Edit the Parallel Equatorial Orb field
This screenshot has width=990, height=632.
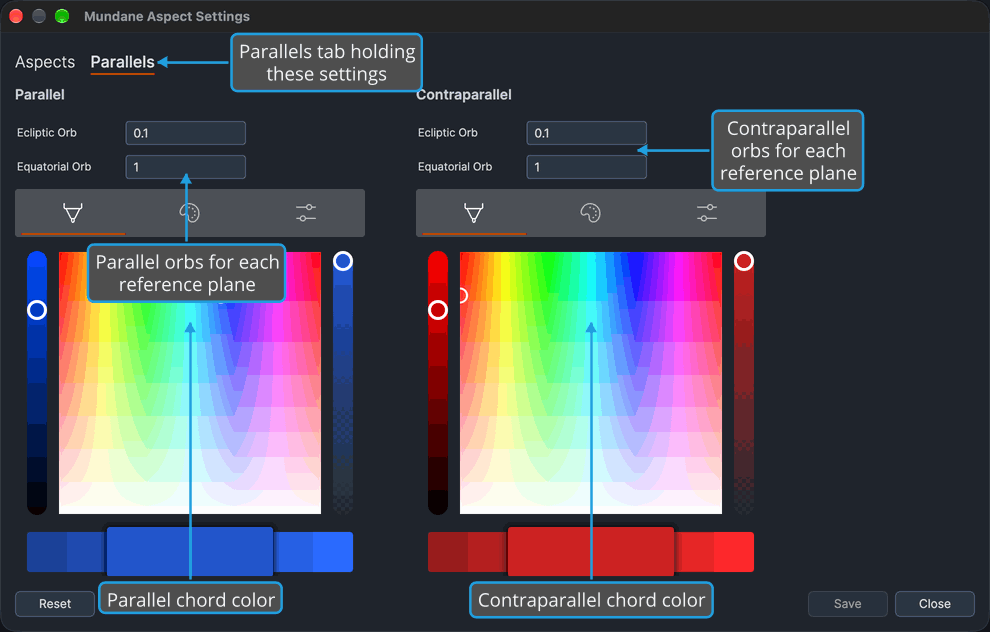(186, 167)
